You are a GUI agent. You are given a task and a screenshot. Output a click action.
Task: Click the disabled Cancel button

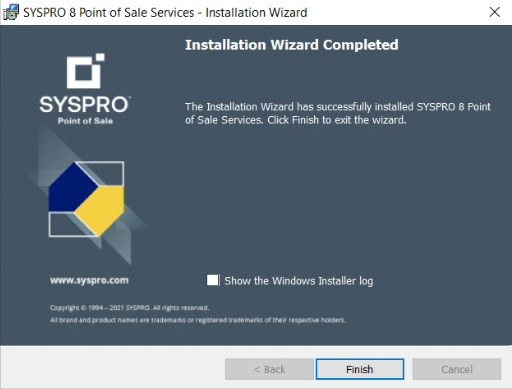[457, 369]
